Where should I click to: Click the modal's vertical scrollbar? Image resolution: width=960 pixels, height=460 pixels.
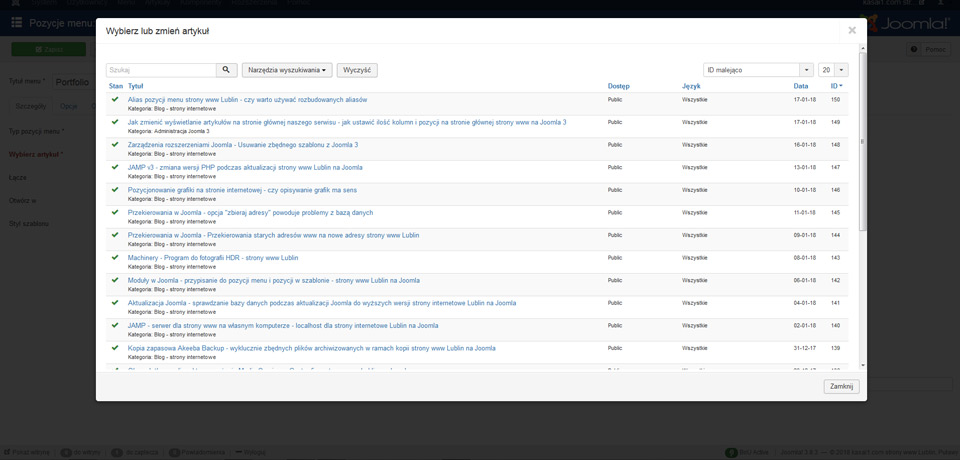click(863, 142)
